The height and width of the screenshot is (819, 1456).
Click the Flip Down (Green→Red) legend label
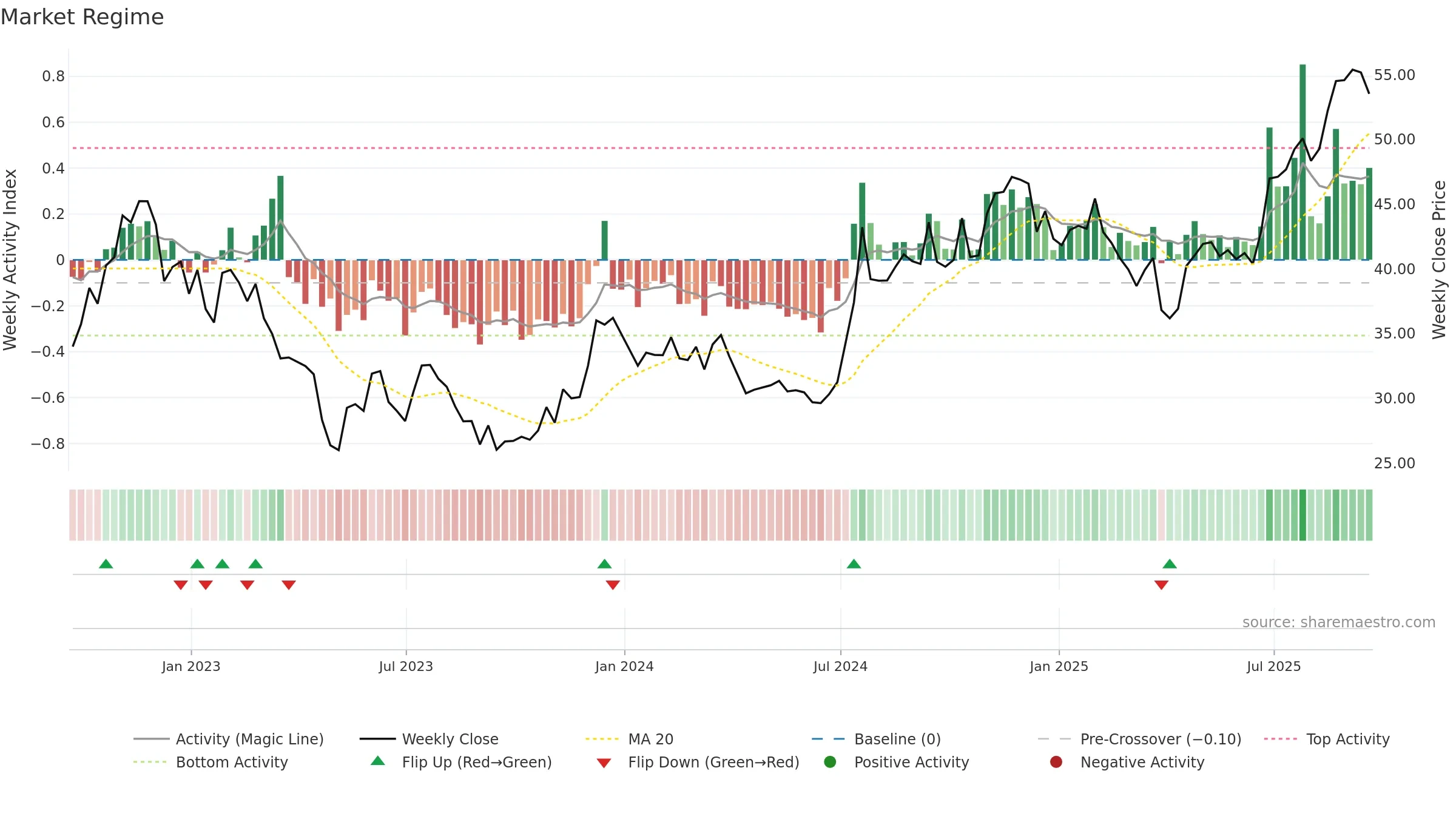(x=713, y=762)
